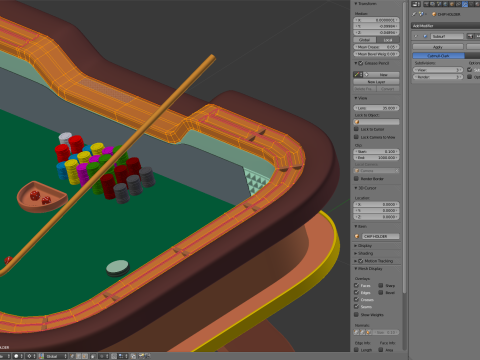Open the Global transform orientation dropdown
This screenshot has height=360, width=480.
[x=56, y=356]
